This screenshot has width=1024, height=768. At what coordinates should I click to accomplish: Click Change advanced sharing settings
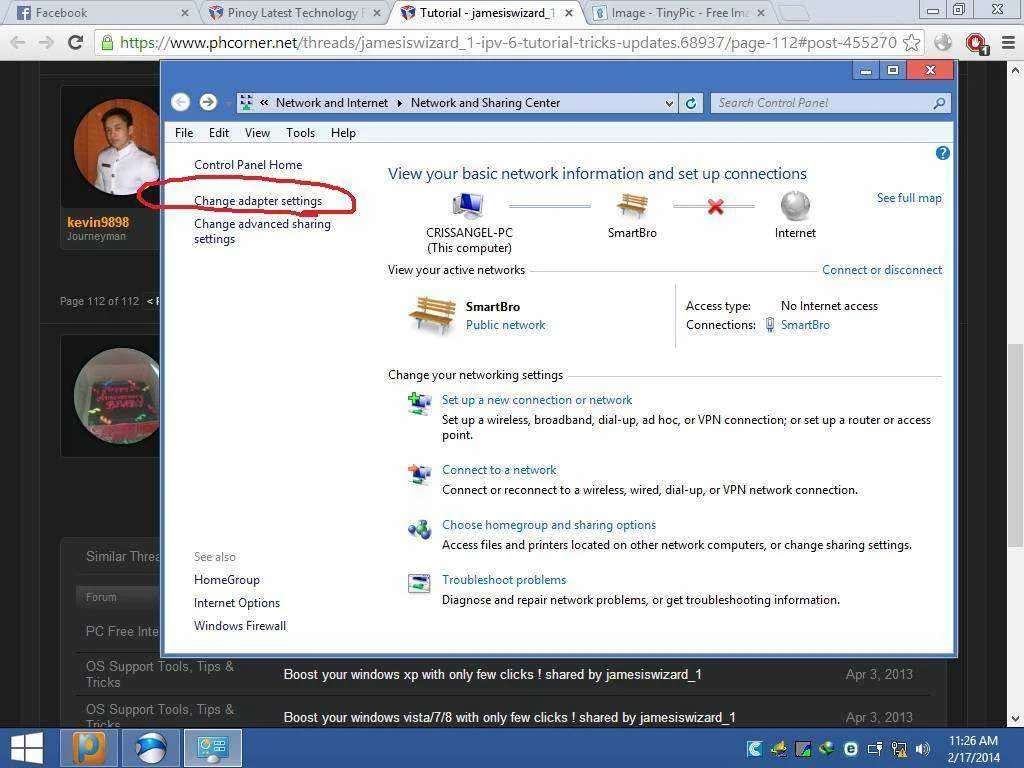262,231
